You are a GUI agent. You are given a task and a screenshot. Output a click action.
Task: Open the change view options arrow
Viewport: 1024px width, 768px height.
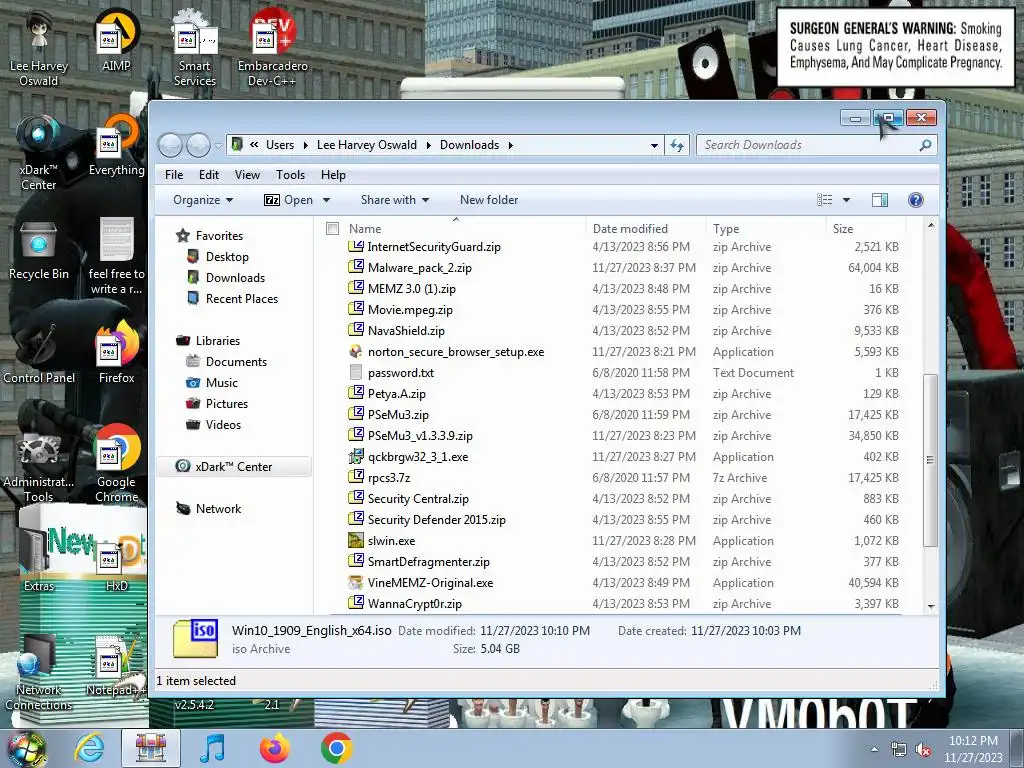(846, 200)
